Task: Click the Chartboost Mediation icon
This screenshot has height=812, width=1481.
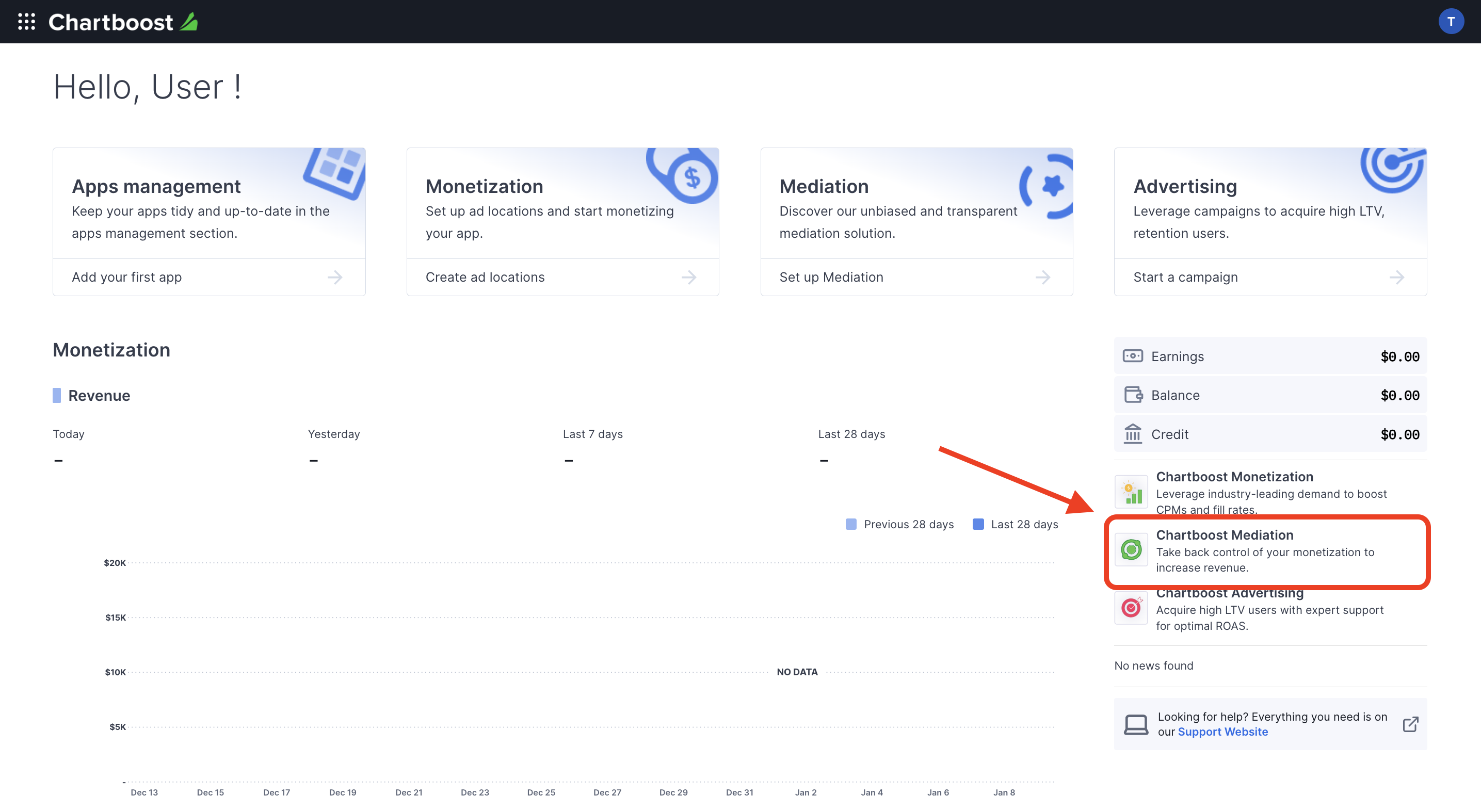Action: pyautogui.click(x=1131, y=549)
